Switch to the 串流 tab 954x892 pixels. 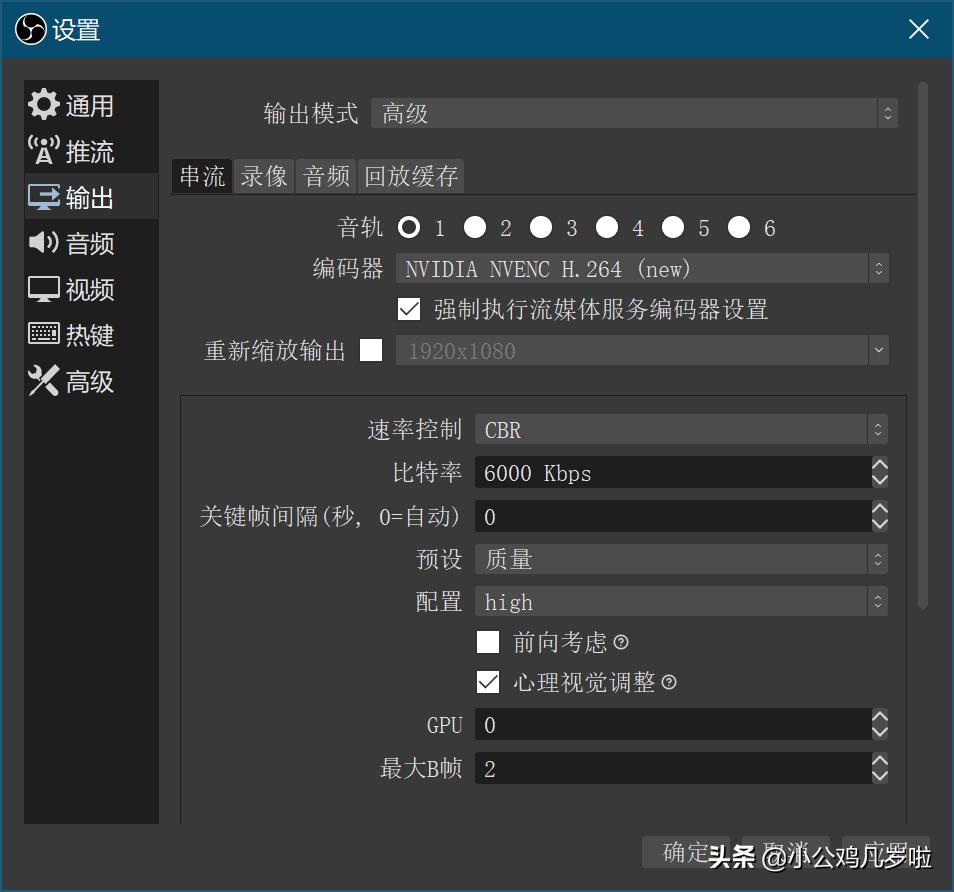click(202, 176)
